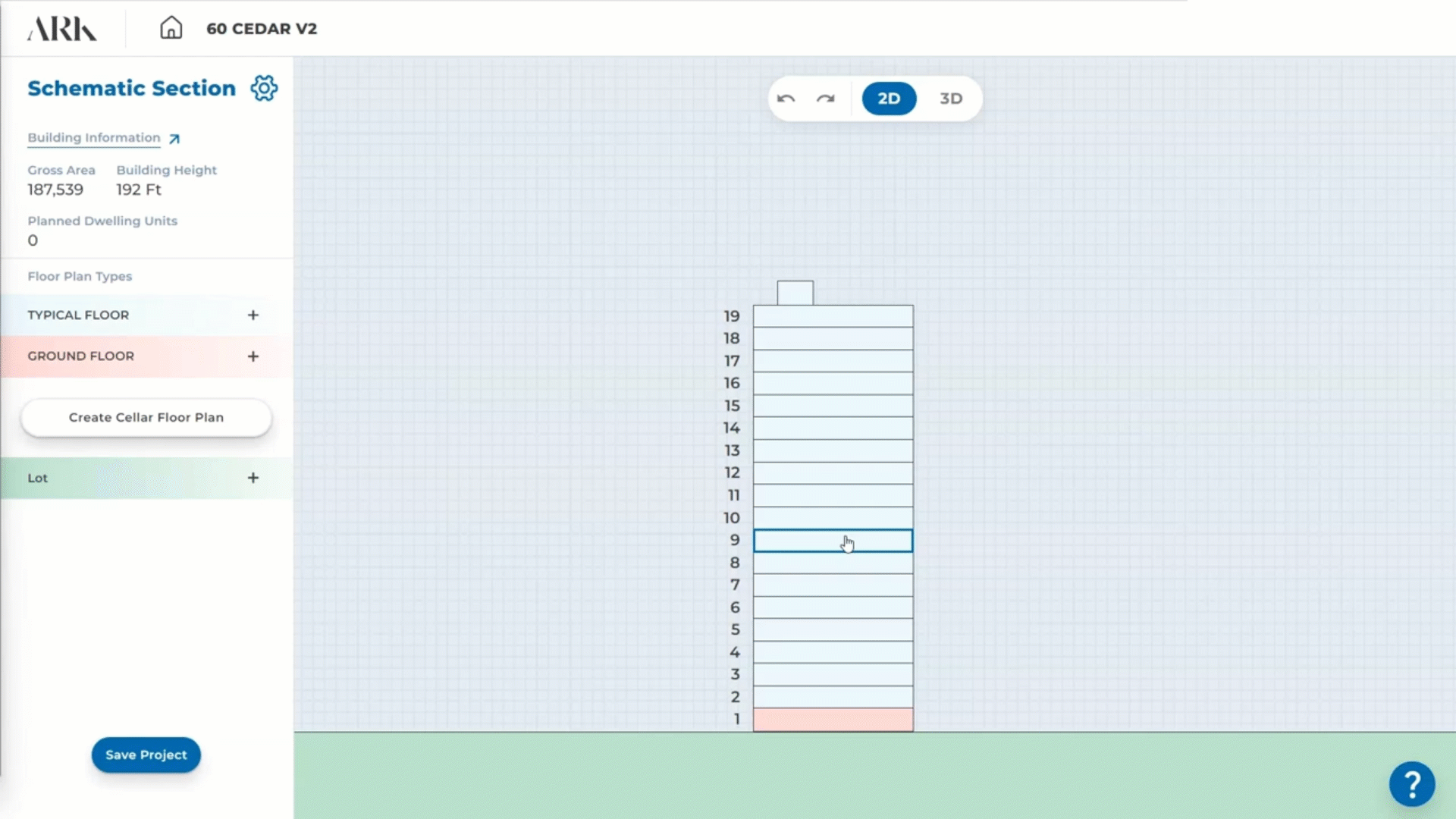
Task: Click Building Information external link arrow
Action: (x=174, y=139)
